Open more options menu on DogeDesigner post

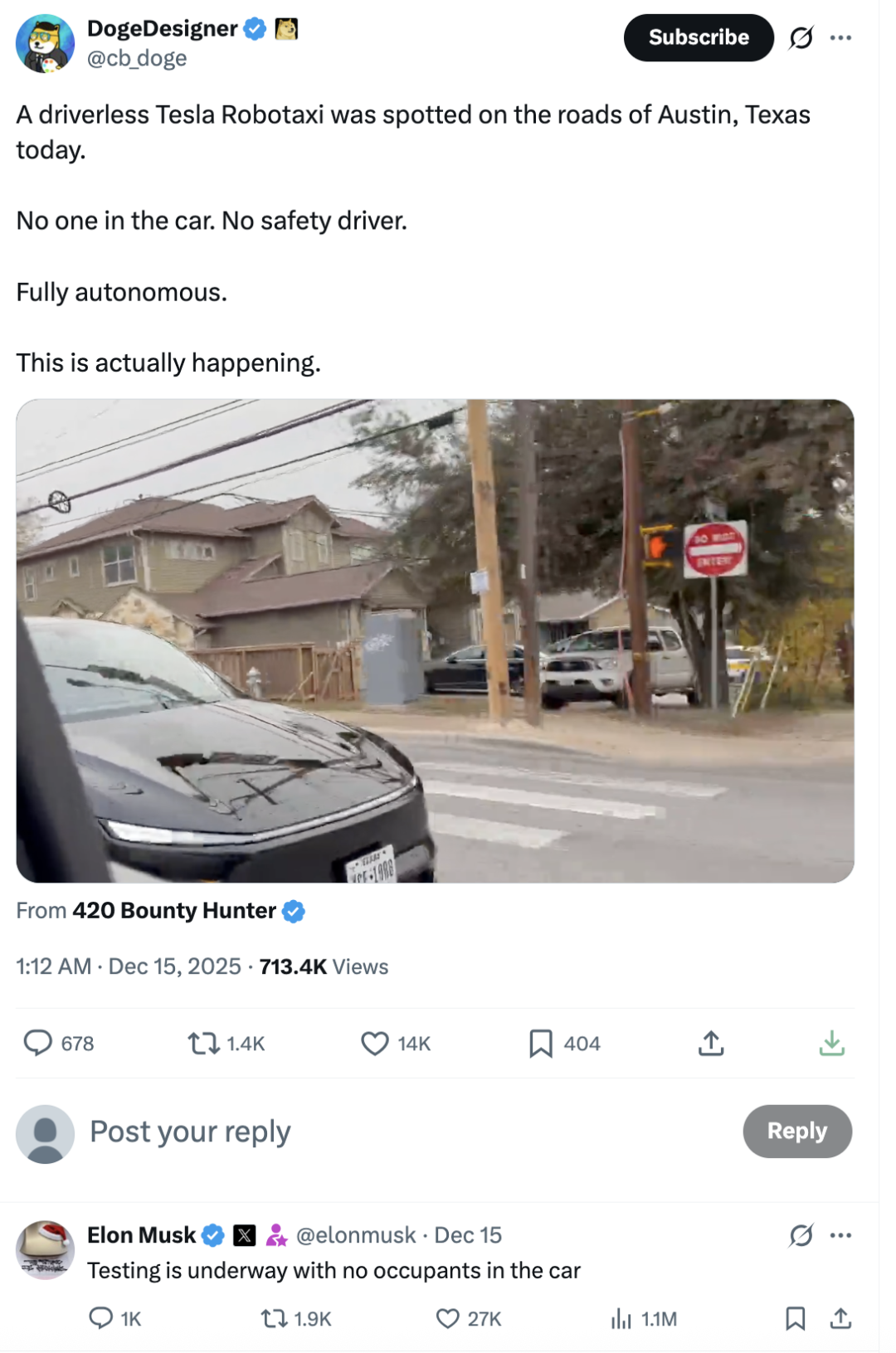840,37
